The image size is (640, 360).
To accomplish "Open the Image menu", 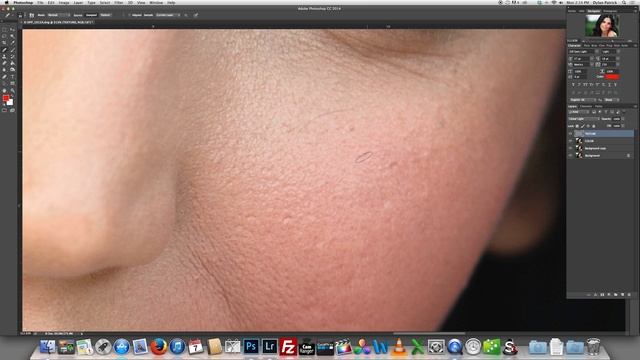I will coord(64,2).
